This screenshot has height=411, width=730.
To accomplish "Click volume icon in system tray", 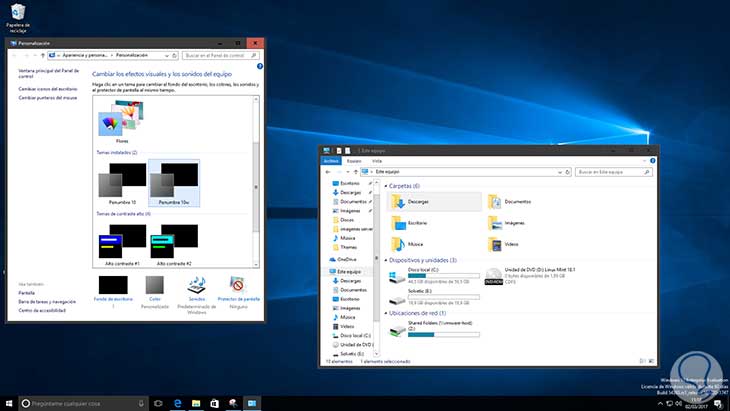I will (678, 403).
